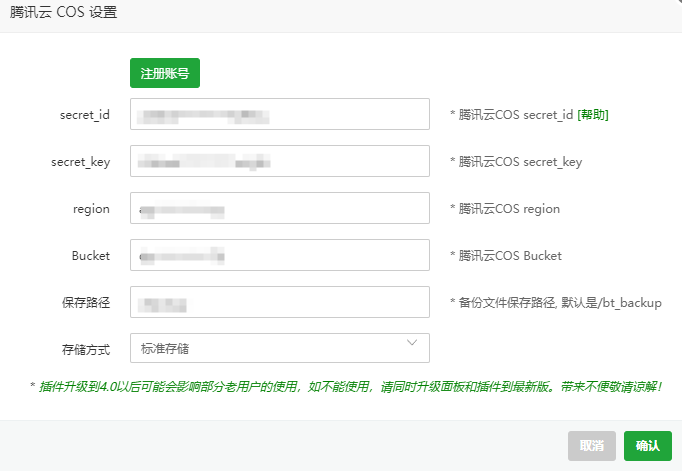Click the 备份文件保存路径 hint text
Viewport: 682px width, 471px height.
tap(555, 302)
